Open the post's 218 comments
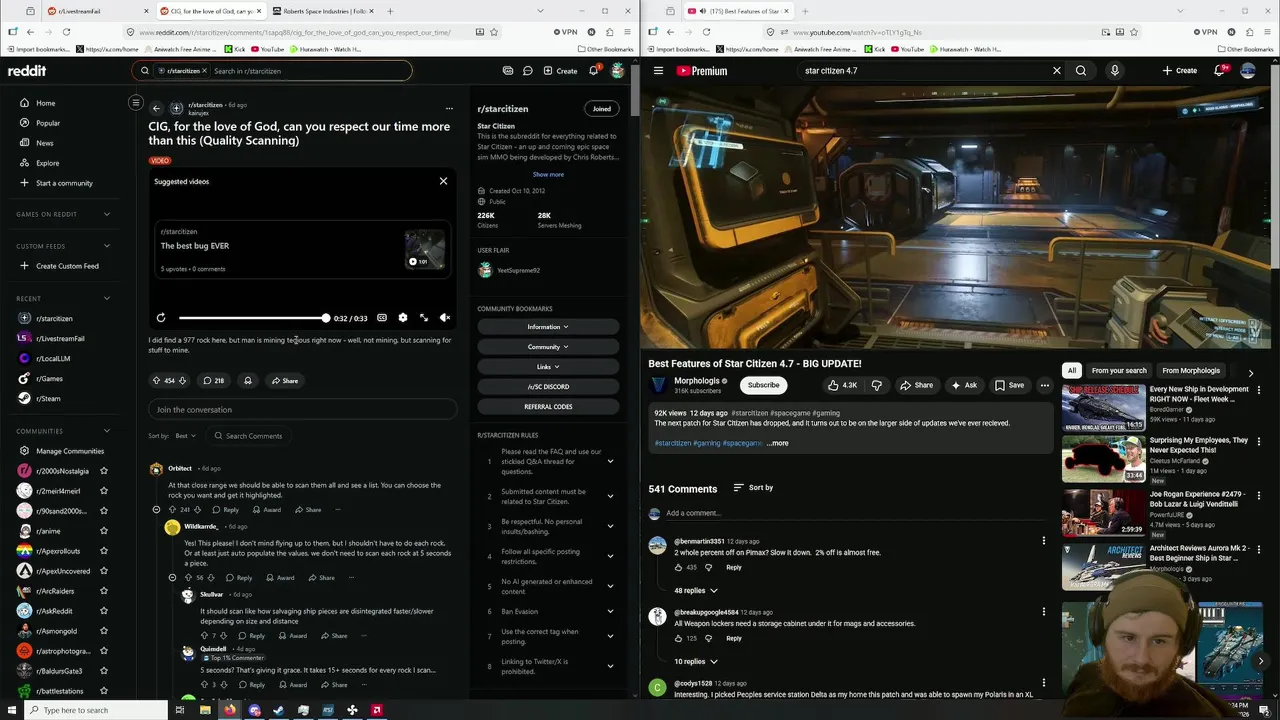 click(213, 381)
